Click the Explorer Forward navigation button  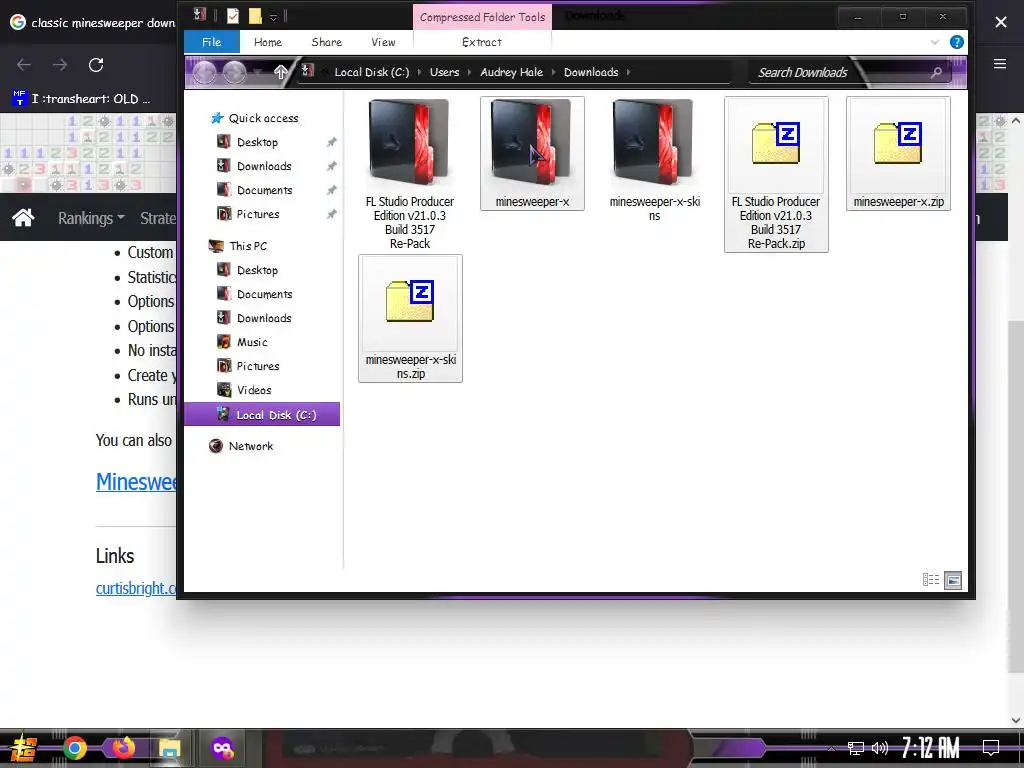pos(234,72)
